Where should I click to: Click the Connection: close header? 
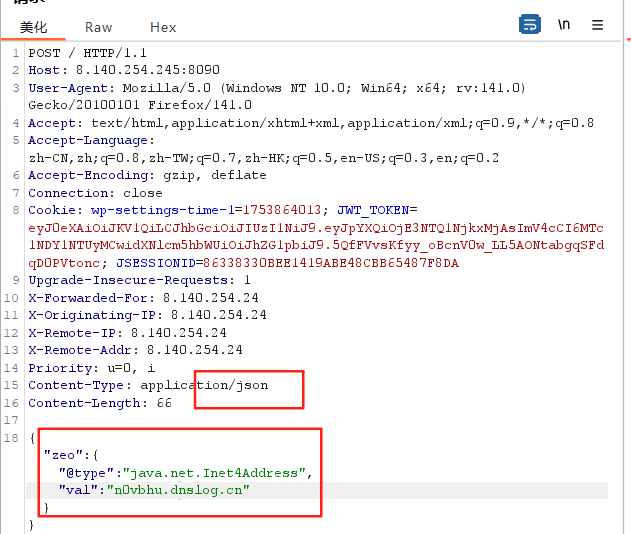[x=95, y=193]
